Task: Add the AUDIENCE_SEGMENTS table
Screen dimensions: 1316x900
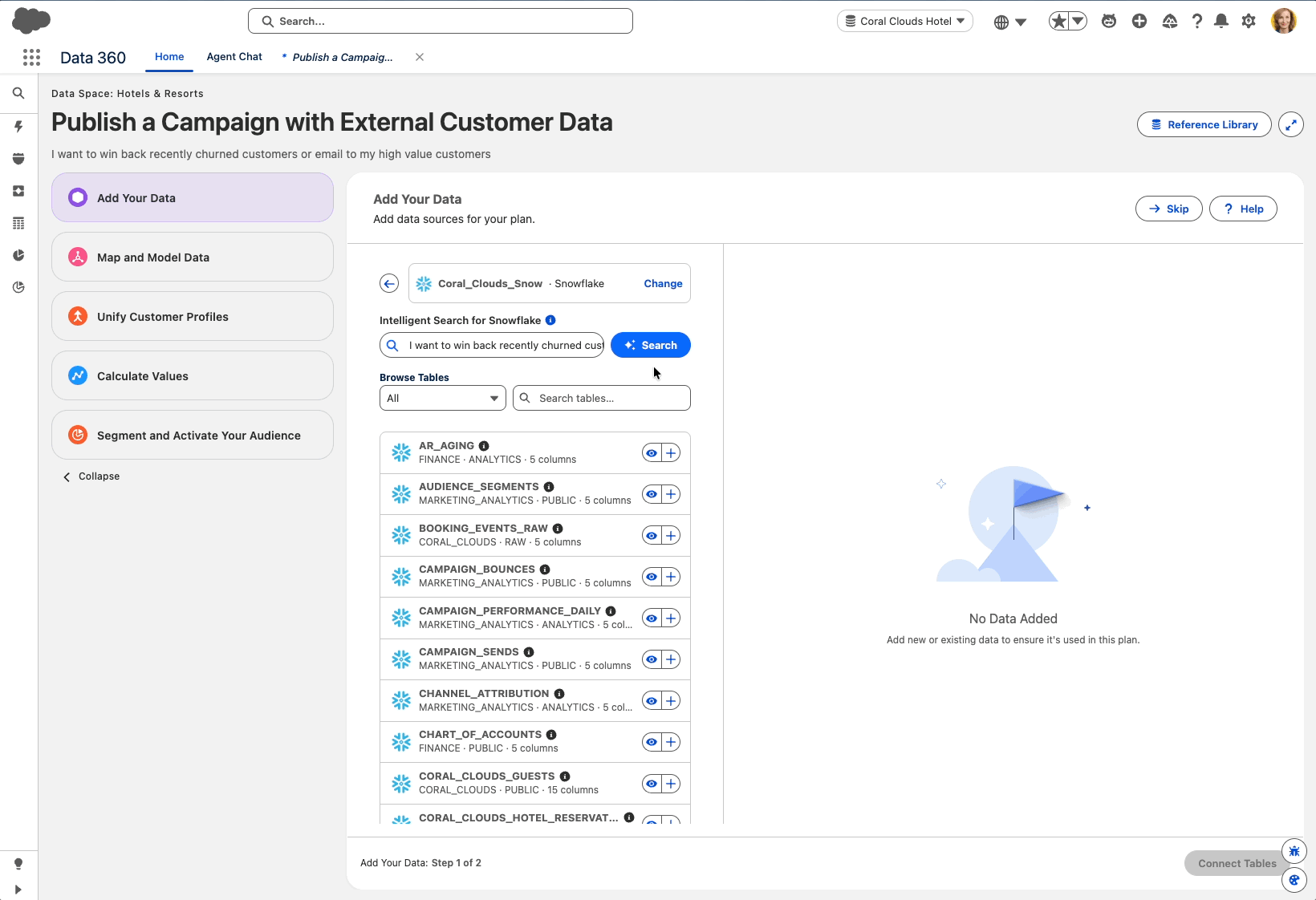Action: pyautogui.click(x=671, y=494)
